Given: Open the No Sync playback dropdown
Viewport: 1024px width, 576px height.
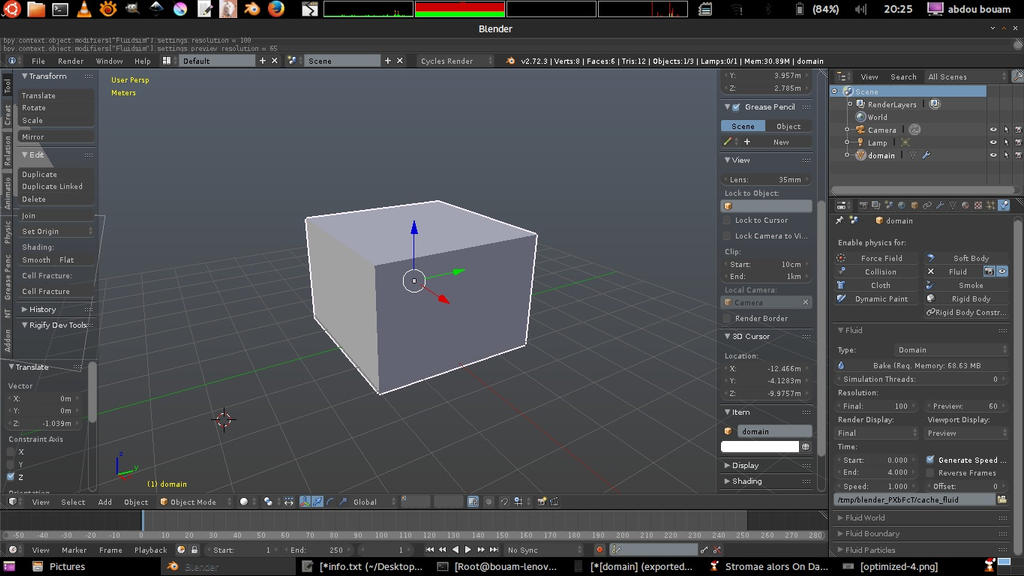Looking at the screenshot, I should click(542, 550).
